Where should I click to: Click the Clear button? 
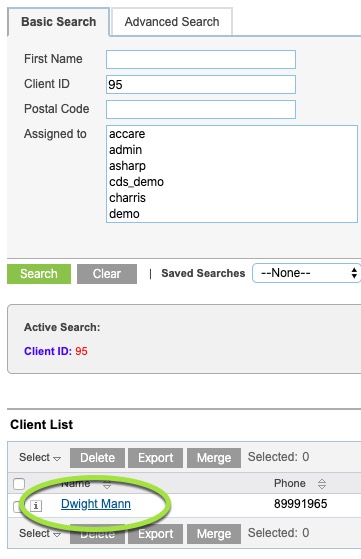pos(107,274)
